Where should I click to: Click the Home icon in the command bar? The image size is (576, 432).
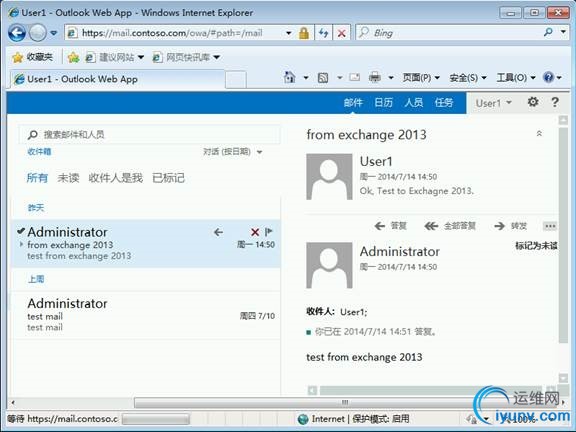pyautogui.click(x=289, y=77)
